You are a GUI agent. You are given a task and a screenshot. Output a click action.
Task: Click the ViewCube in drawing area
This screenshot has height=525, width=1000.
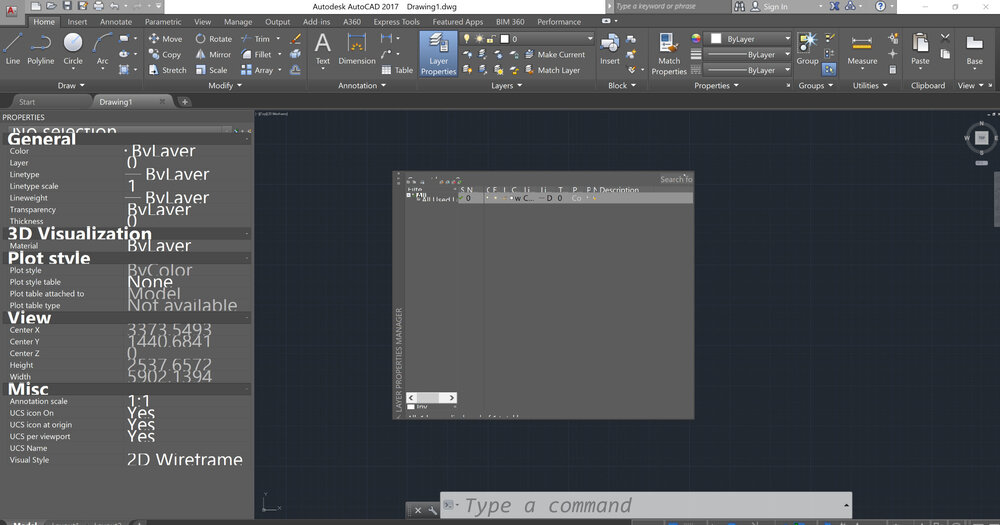pos(982,138)
